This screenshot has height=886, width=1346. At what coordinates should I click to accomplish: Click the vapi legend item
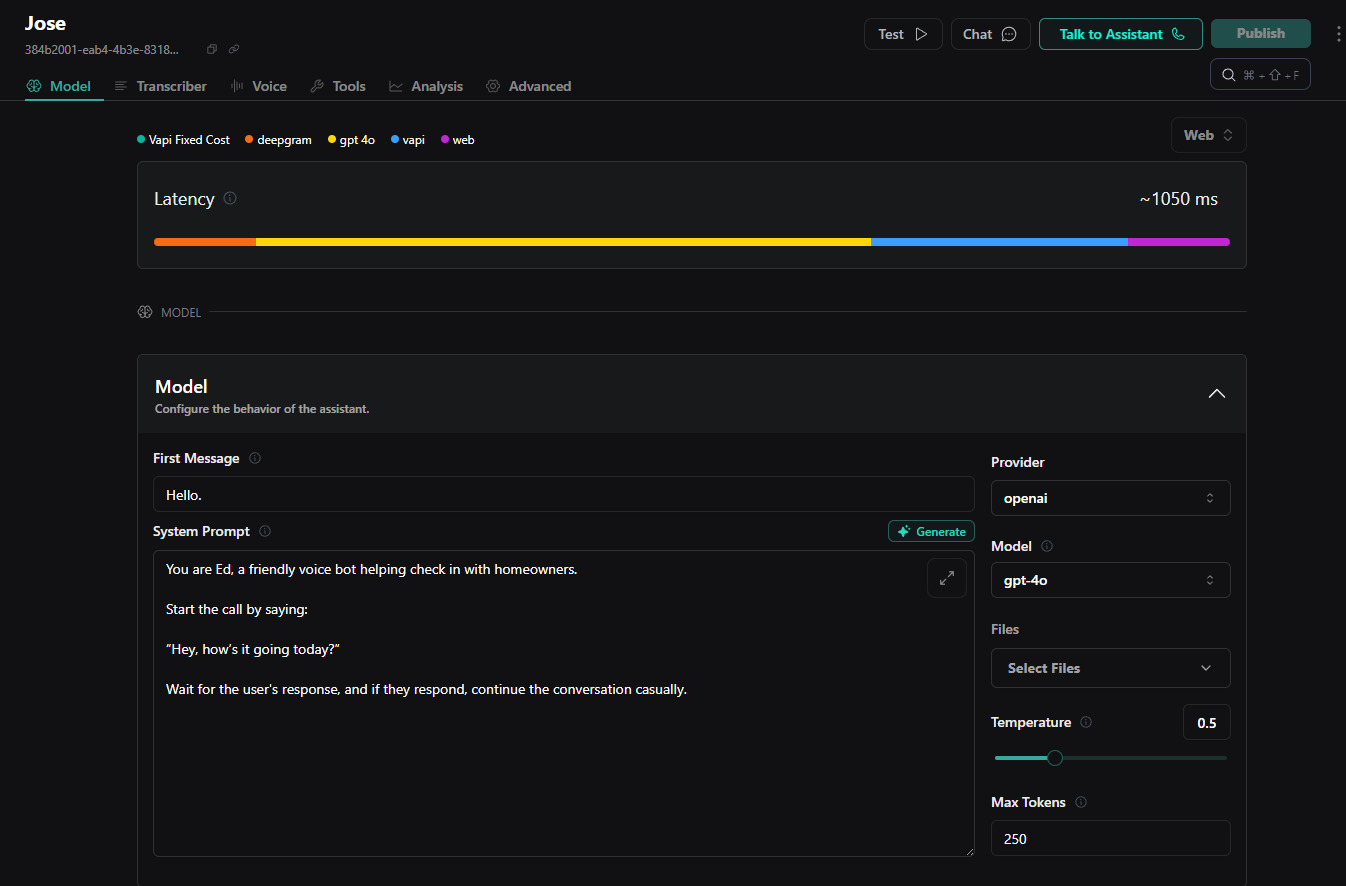[408, 140]
